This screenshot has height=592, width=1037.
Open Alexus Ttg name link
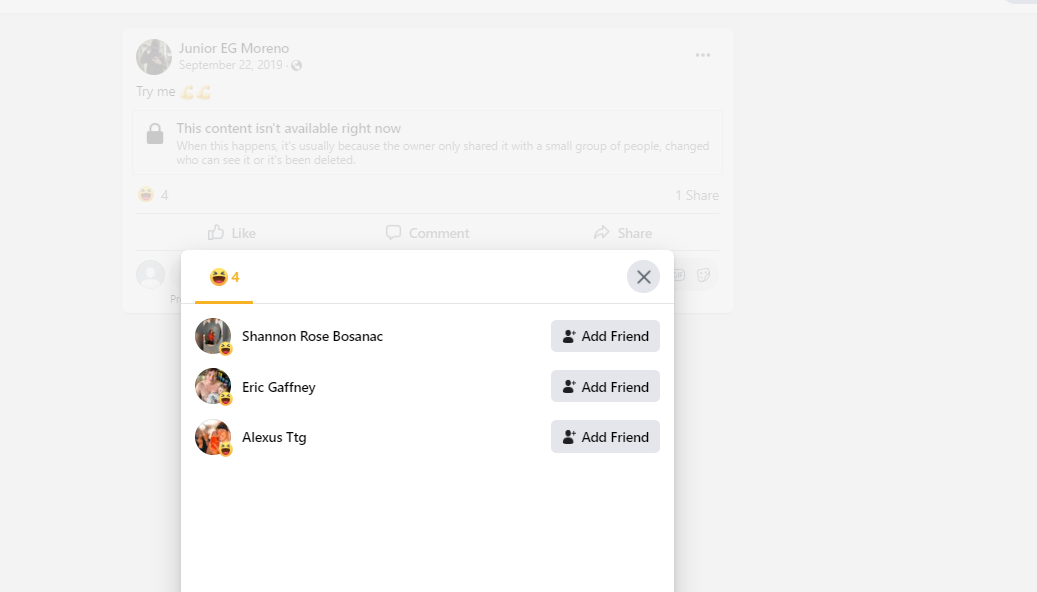tap(274, 437)
